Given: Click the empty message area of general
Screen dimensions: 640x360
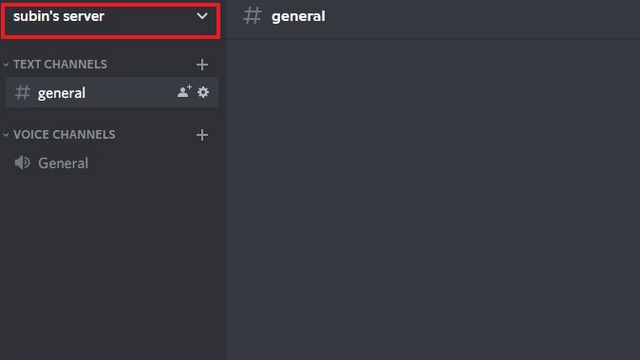Looking at the screenshot, I should (433, 199).
